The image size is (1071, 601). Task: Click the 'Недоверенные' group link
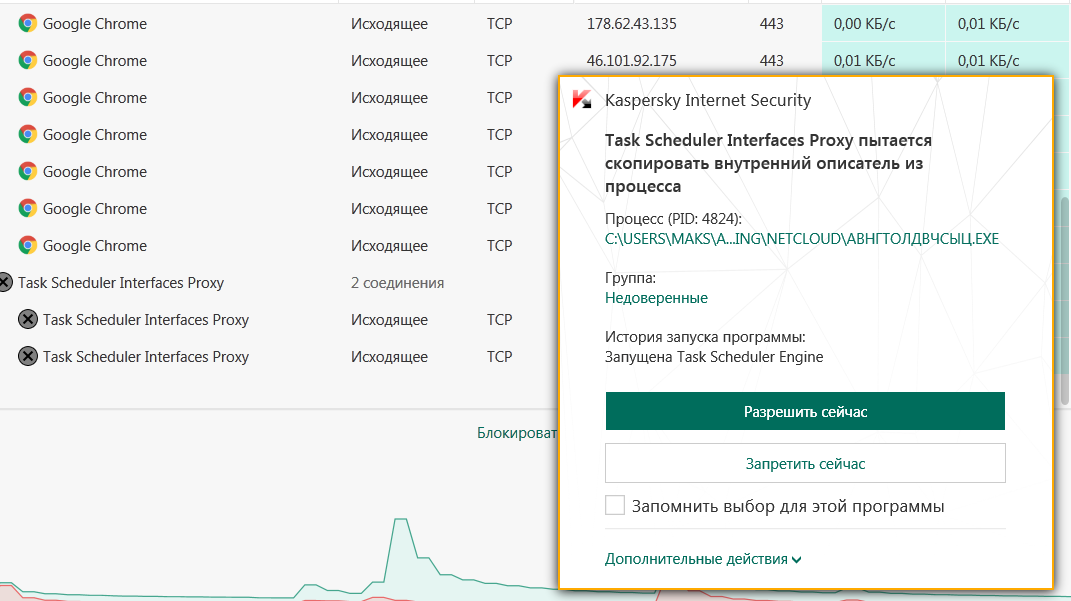[656, 298]
